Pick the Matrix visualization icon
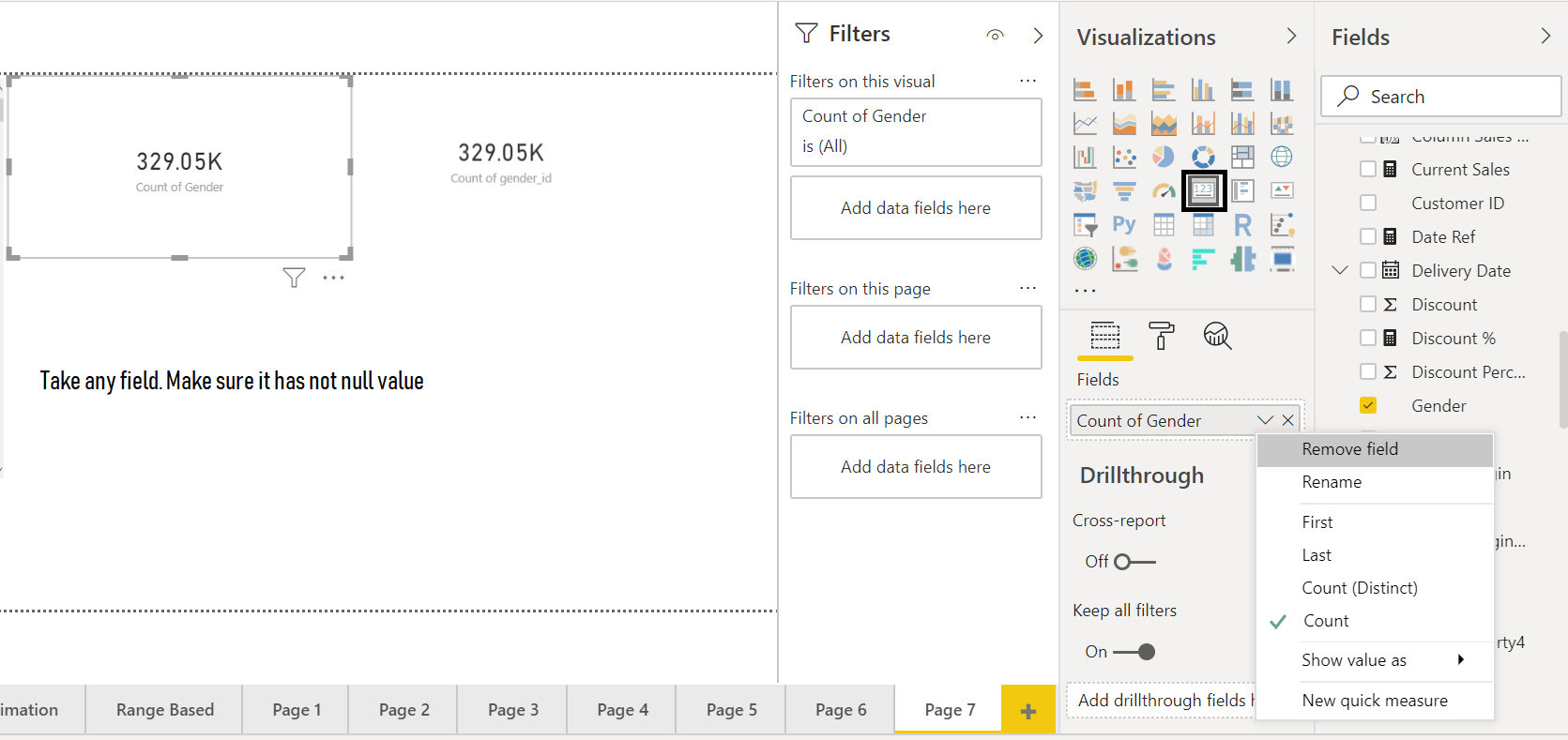The image size is (1568, 740). pyautogui.click(x=1203, y=224)
